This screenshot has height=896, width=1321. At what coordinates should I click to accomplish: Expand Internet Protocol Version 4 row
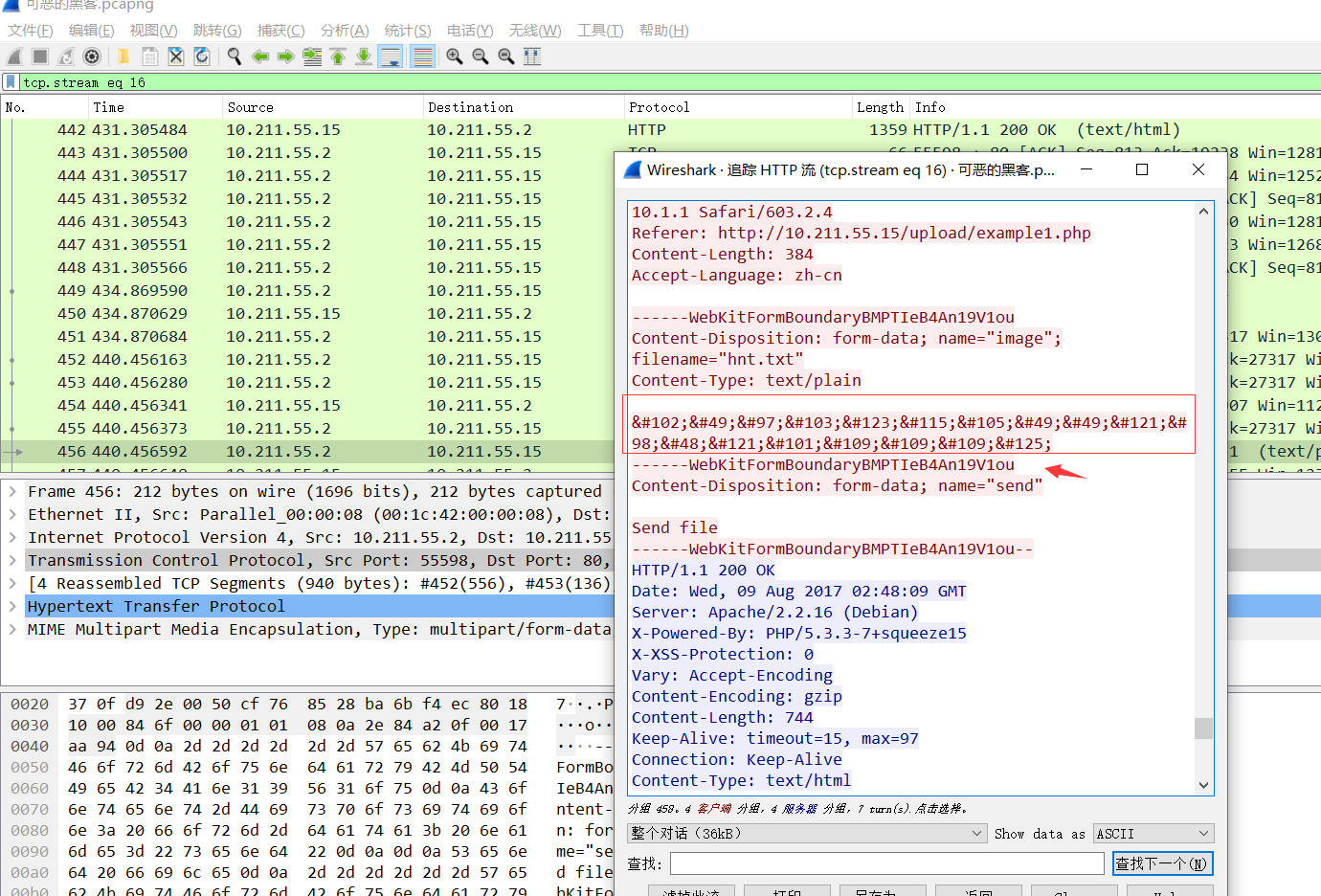pyautogui.click(x=12, y=537)
